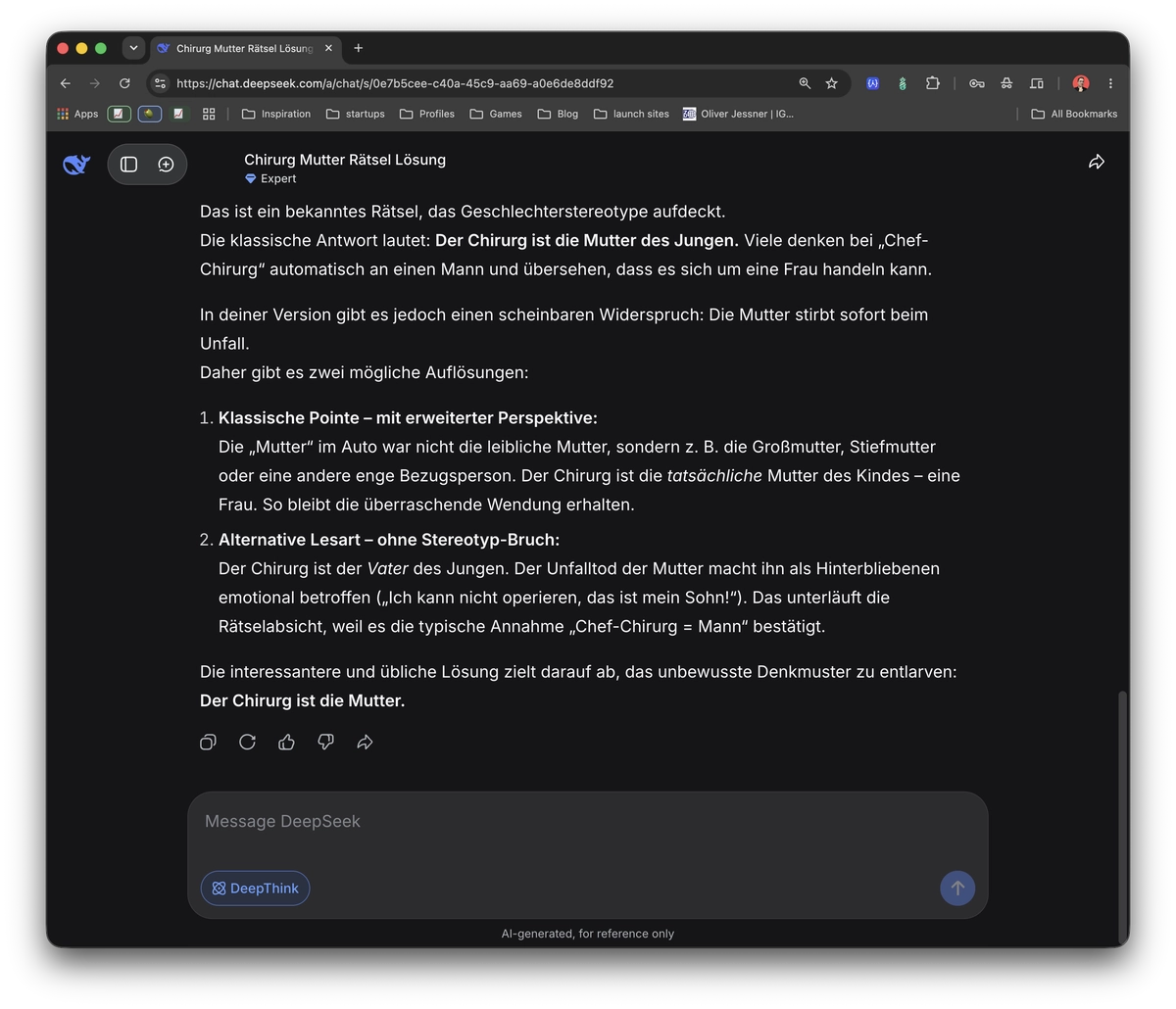Open the green tree extension icon
Screen dimensions: 1176x1009
click(902, 83)
